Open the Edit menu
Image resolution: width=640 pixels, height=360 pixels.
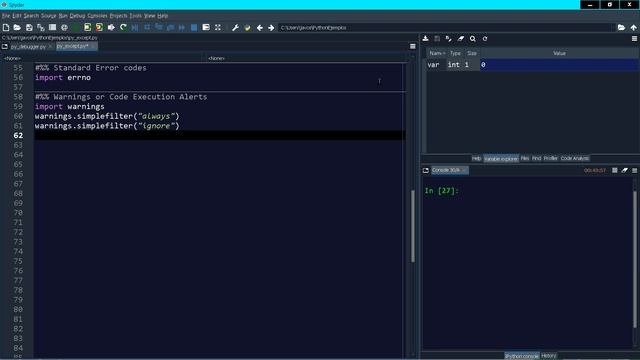coord(16,16)
